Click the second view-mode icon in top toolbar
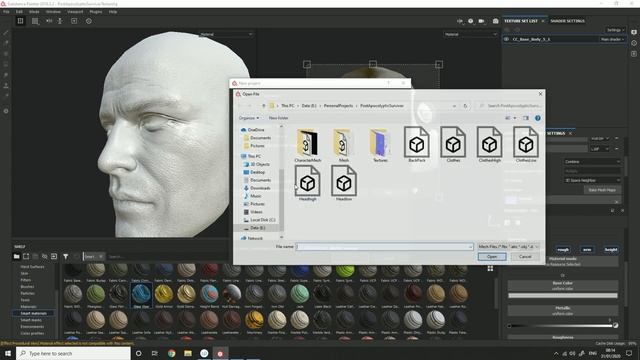This screenshot has width=640, height=360. 36,21
